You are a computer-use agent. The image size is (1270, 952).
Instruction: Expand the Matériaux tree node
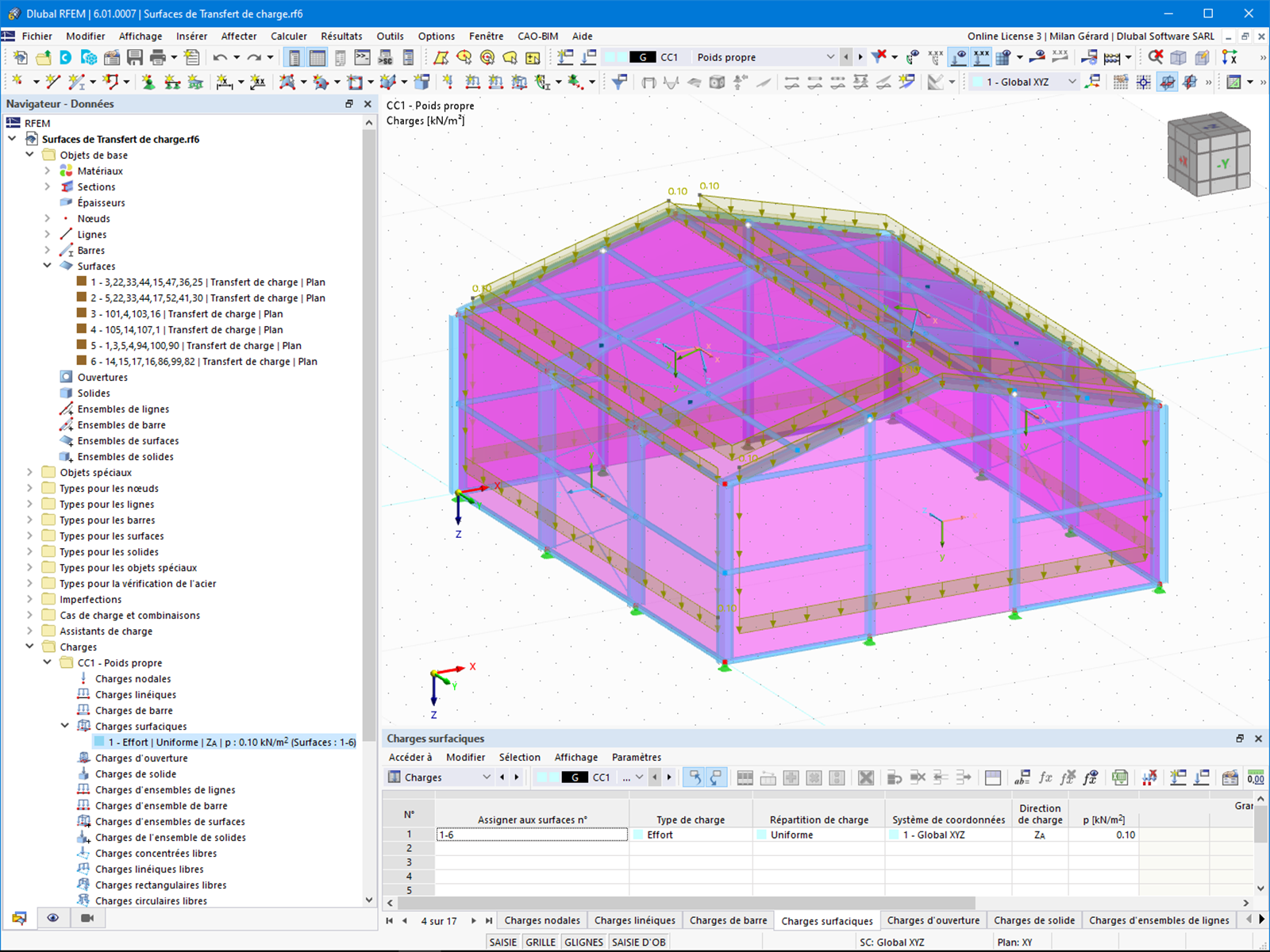[x=48, y=171]
